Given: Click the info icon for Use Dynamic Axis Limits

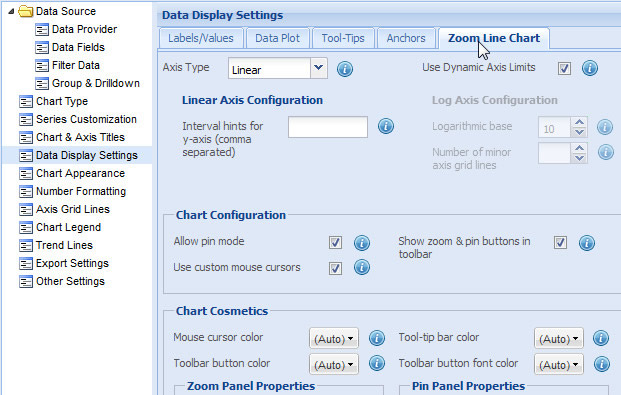Looking at the screenshot, I should pyautogui.click(x=589, y=68).
